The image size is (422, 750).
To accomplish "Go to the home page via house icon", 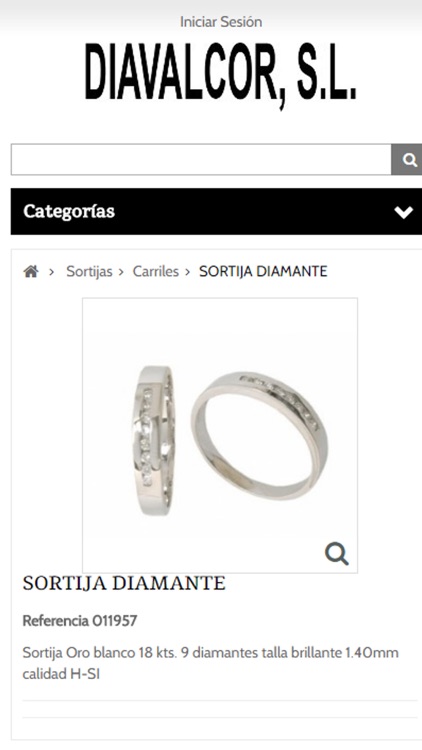I will point(31,272).
